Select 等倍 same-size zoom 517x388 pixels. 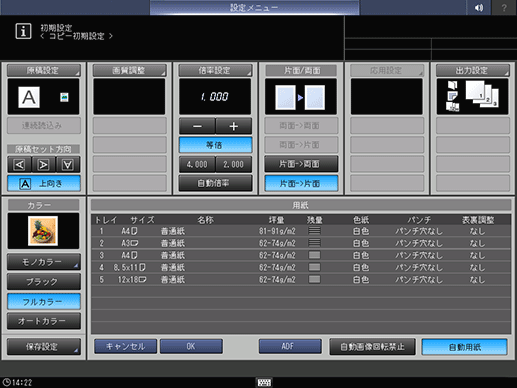click(x=215, y=145)
